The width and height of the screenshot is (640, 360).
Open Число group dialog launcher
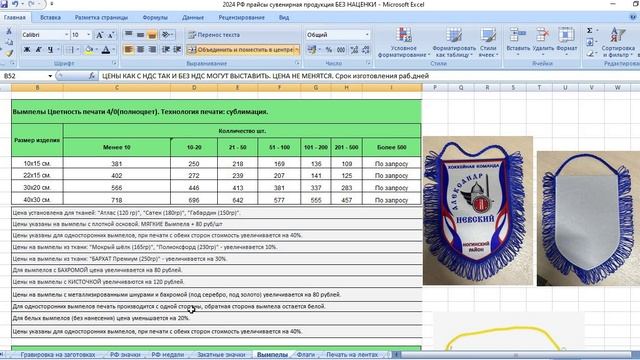[x=368, y=63]
